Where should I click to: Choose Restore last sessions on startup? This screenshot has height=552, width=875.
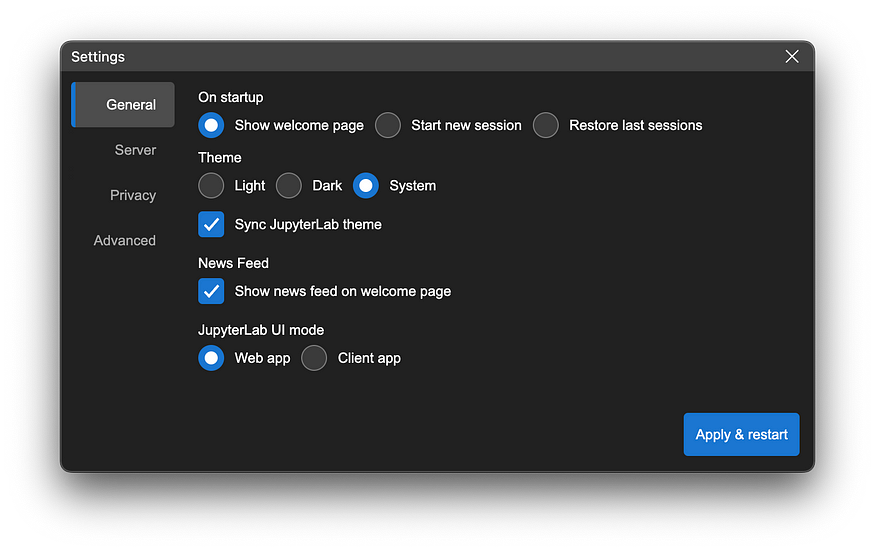click(546, 125)
